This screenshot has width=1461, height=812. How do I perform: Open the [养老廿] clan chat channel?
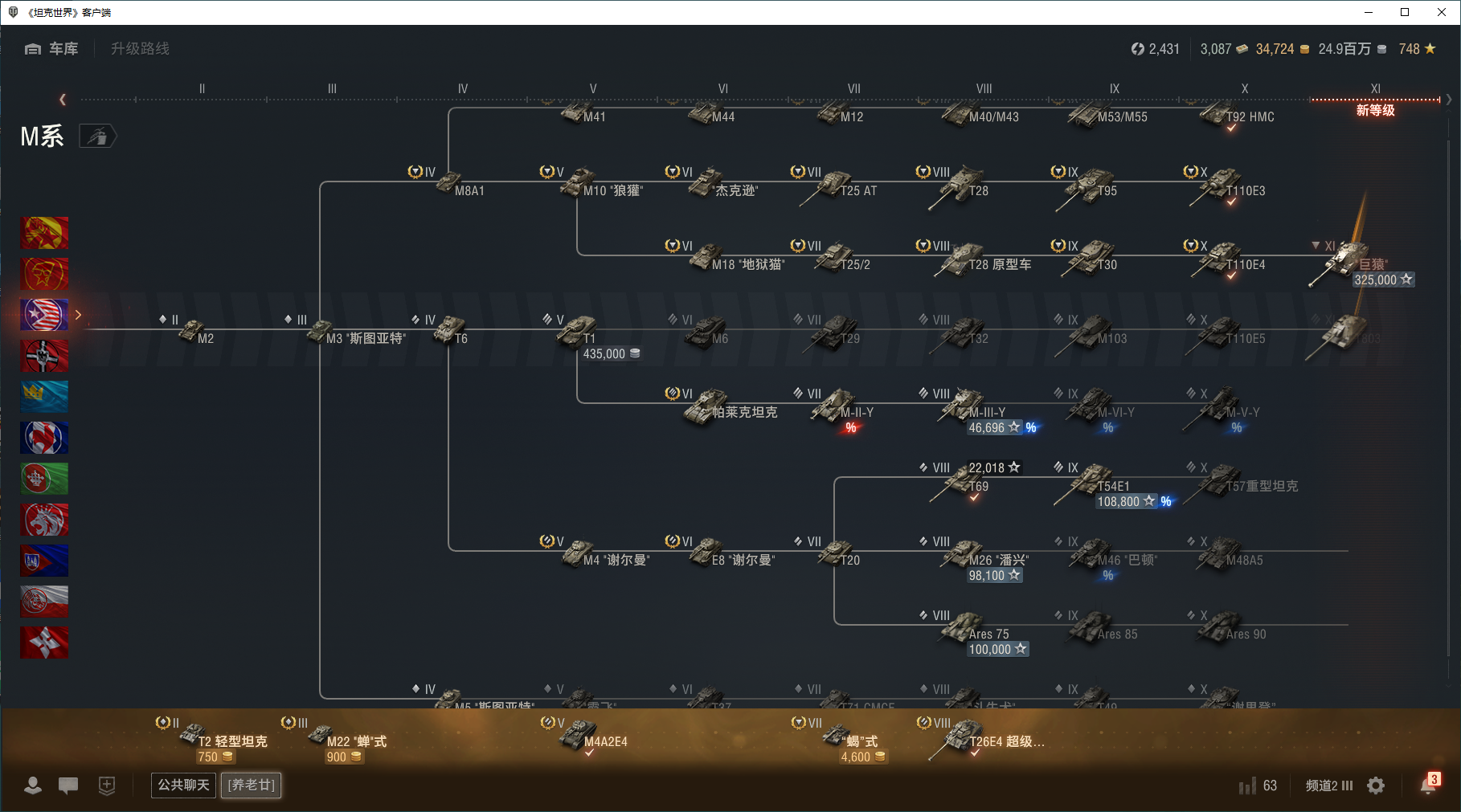tap(252, 785)
